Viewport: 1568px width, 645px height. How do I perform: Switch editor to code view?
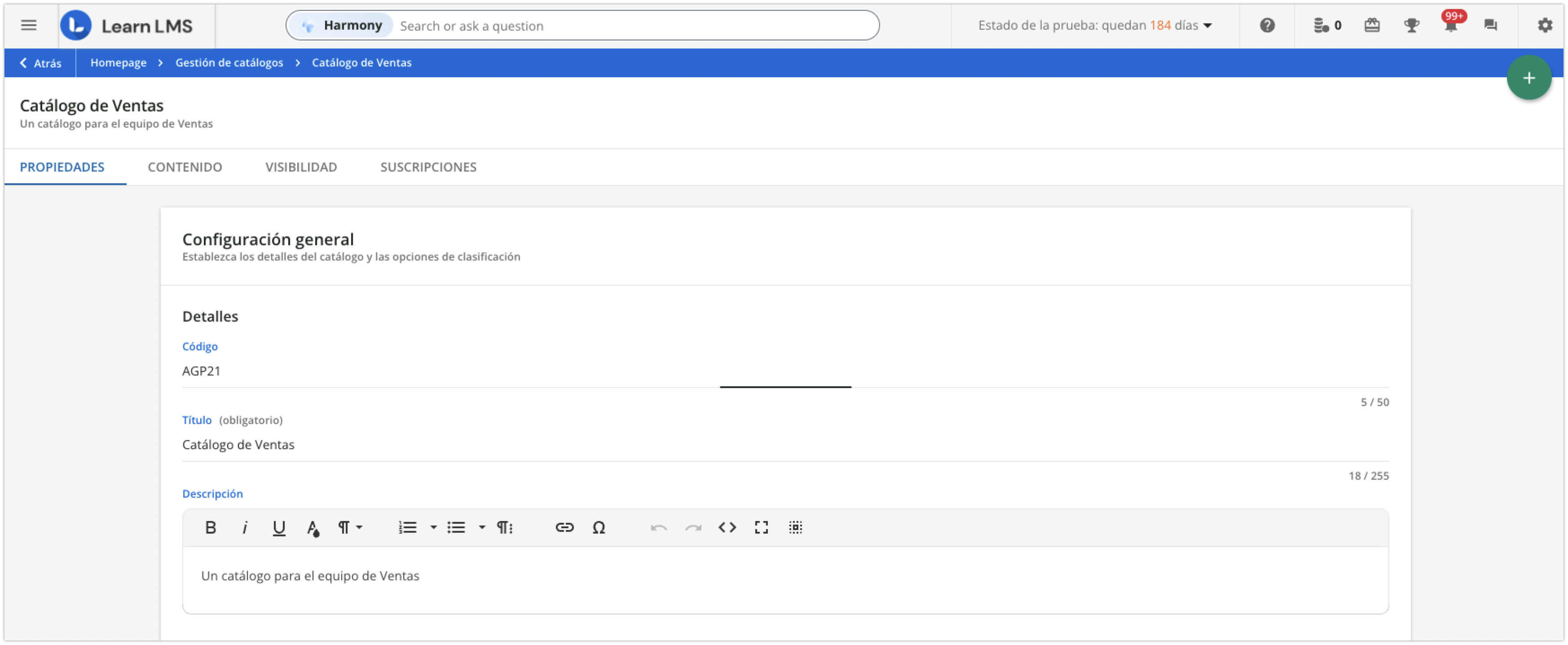coord(727,527)
